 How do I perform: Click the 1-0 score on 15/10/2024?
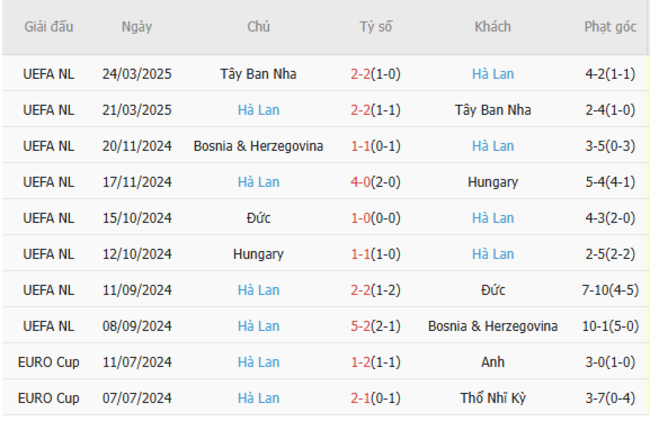(x=361, y=218)
